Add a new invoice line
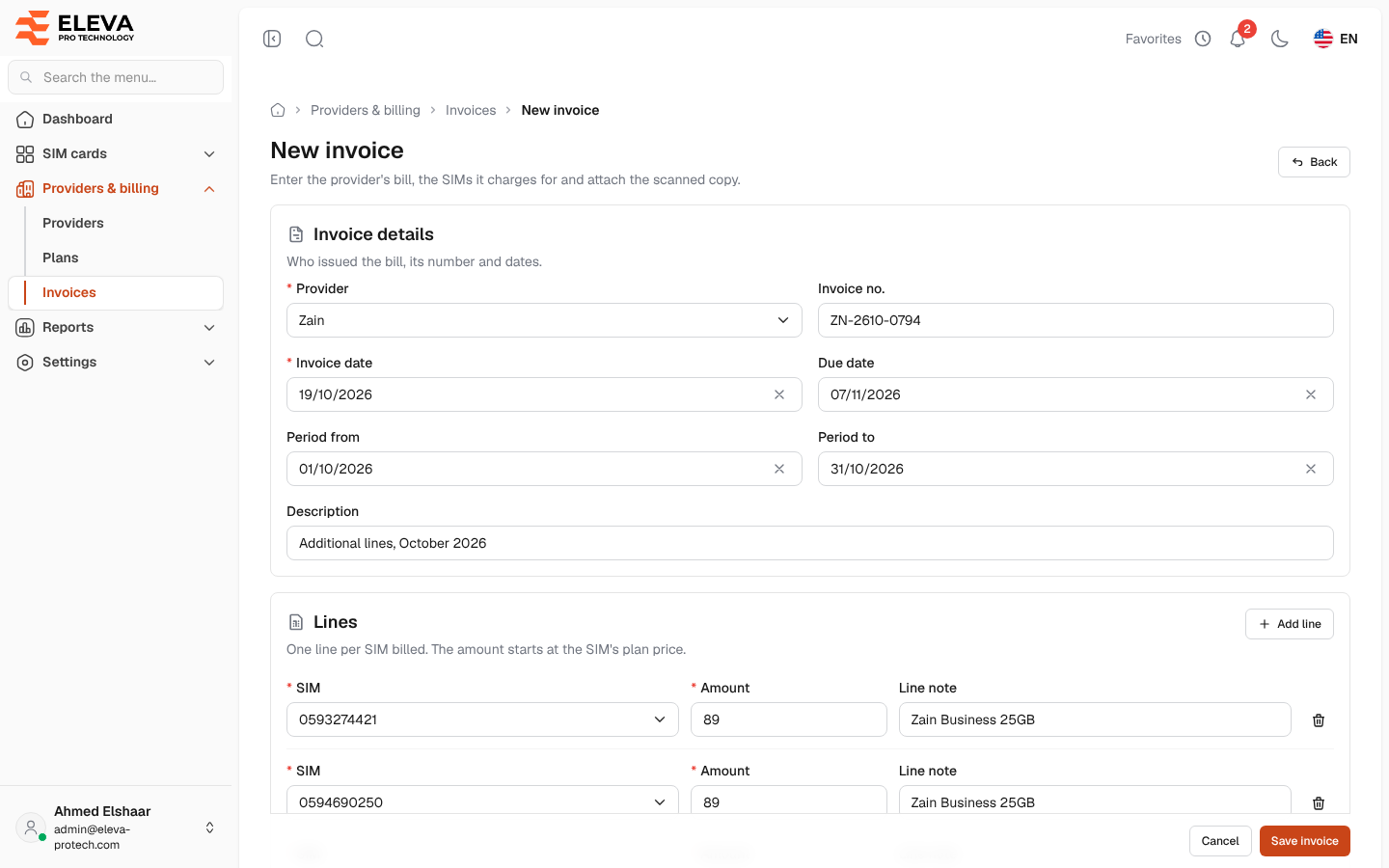Screen dimensions: 1389x868 pos(1290,624)
